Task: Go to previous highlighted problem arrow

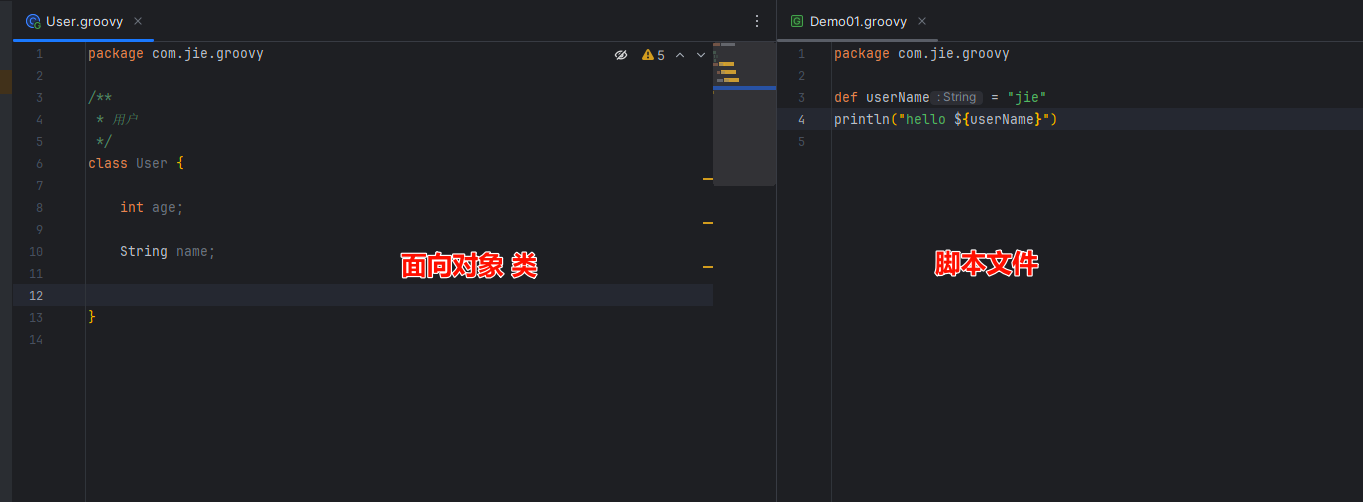Action: click(680, 55)
